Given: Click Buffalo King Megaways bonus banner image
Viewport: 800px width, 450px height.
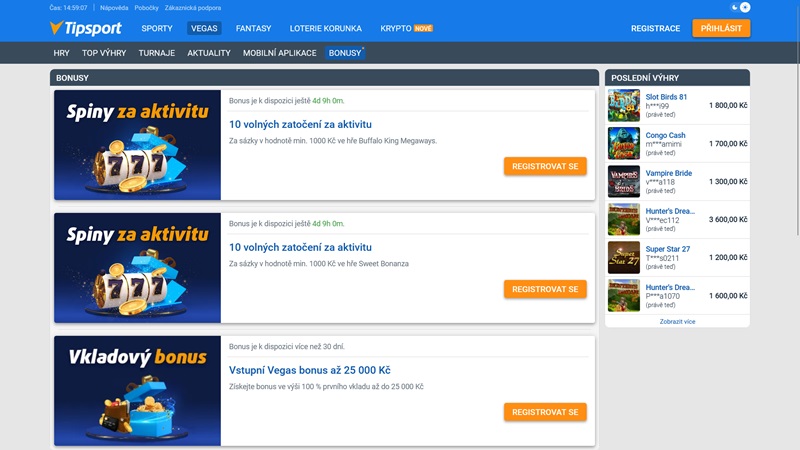Looking at the screenshot, I should click(x=137, y=145).
